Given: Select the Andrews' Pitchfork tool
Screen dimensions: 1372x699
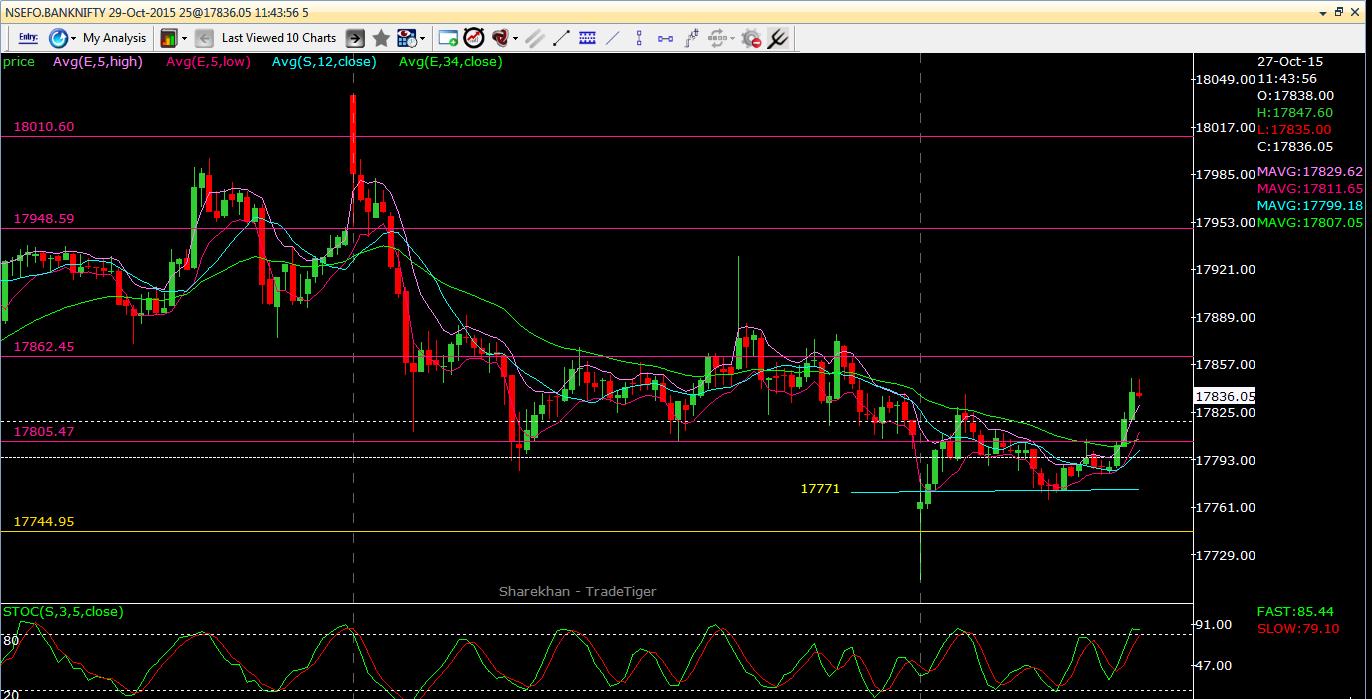Looking at the screenshot, I should point(778,39).
